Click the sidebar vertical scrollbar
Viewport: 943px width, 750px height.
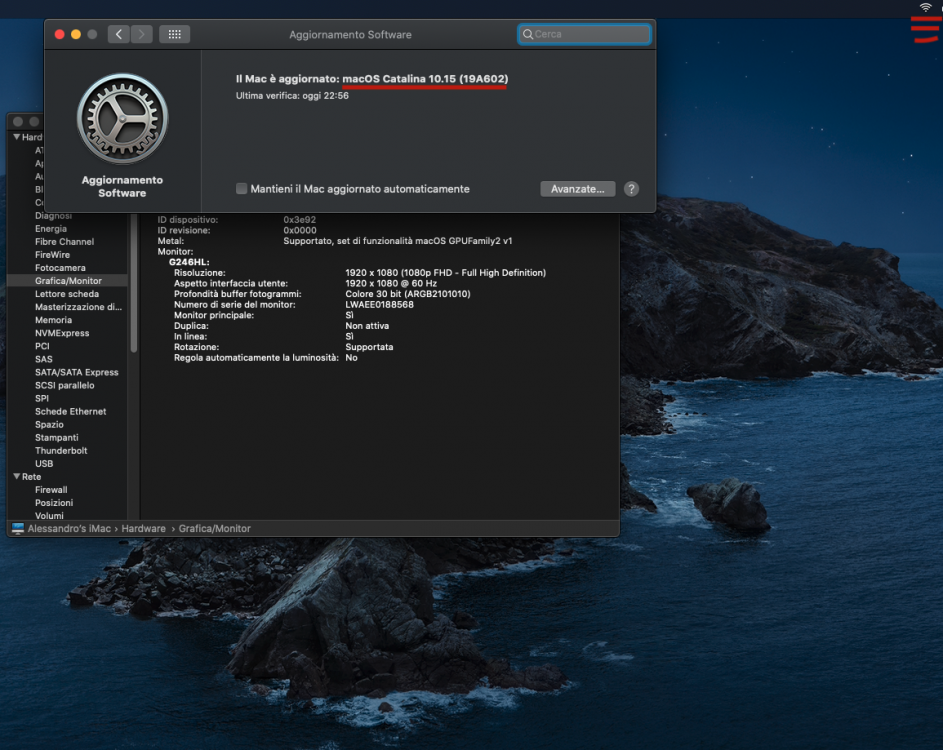pos(134,283)
